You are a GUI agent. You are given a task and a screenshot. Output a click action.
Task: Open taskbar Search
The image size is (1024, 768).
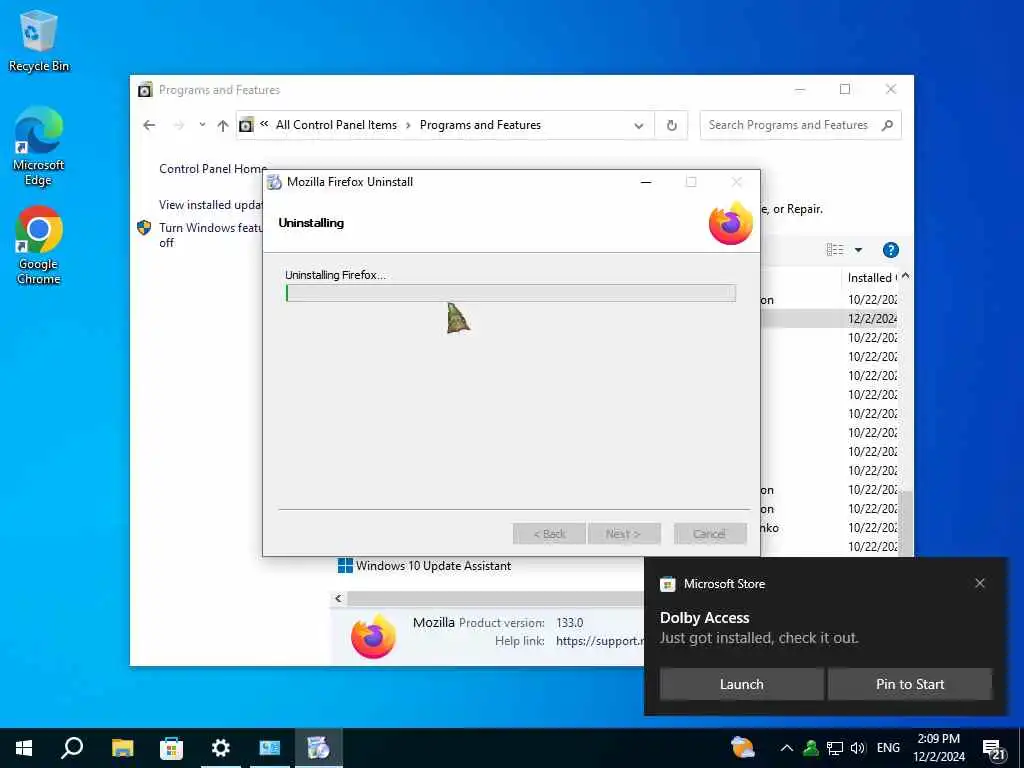pyautogui.click(x=72, y=748)
